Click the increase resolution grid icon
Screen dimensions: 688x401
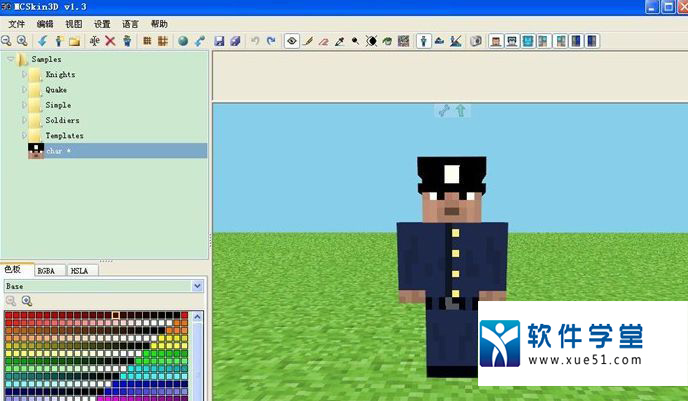(163, 41)
